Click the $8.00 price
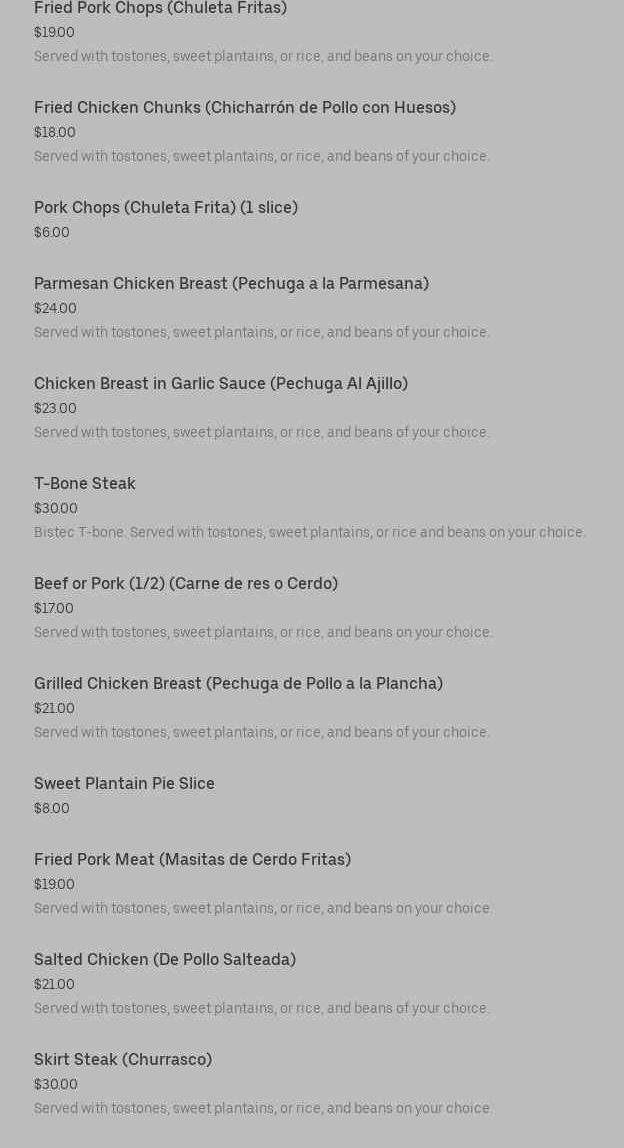 tap(52, 809)
